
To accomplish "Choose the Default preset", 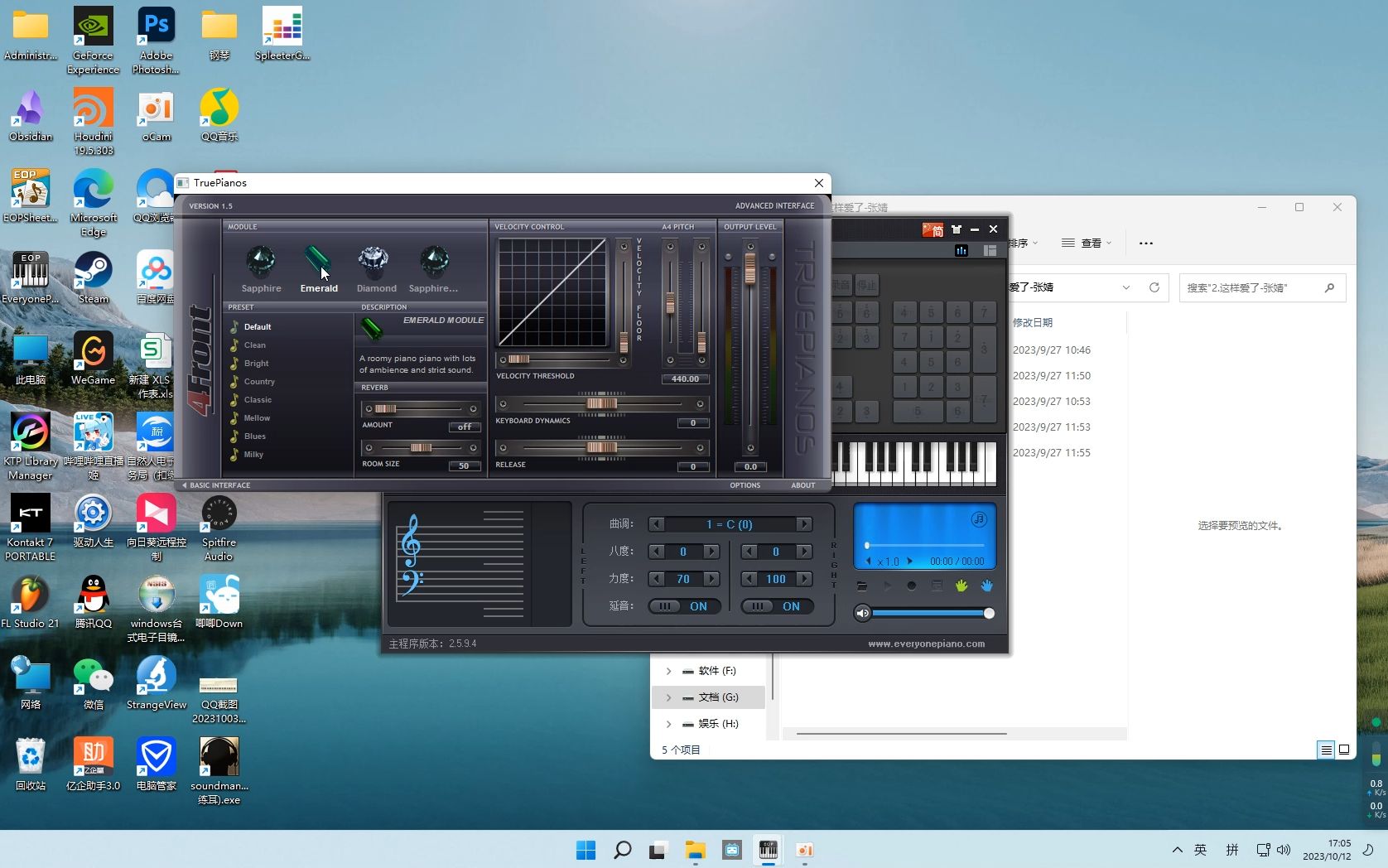I will click(258, 327).
